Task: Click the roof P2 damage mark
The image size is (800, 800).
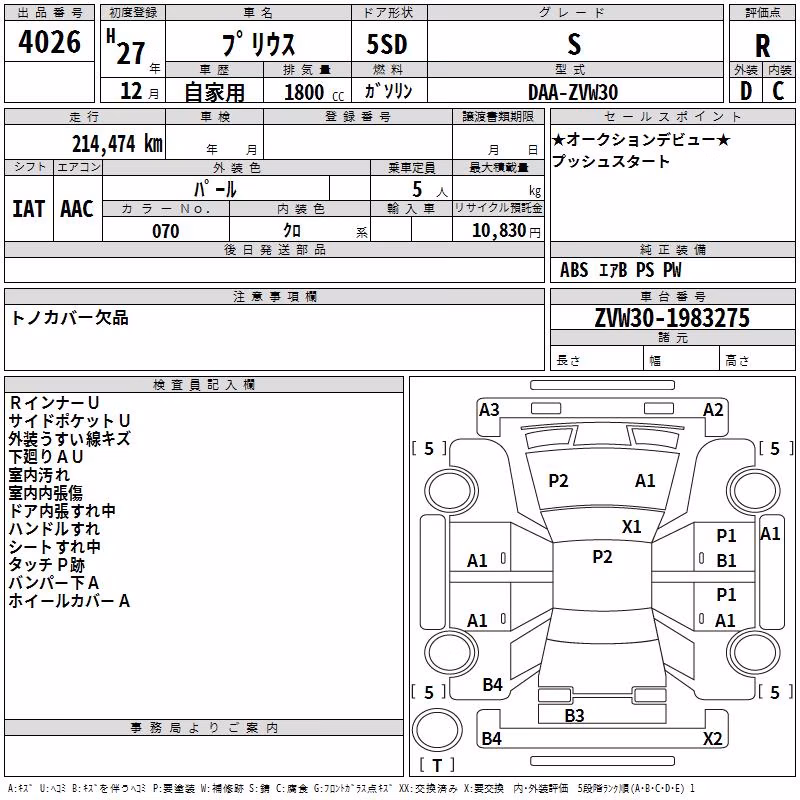Action: (602, 557)
